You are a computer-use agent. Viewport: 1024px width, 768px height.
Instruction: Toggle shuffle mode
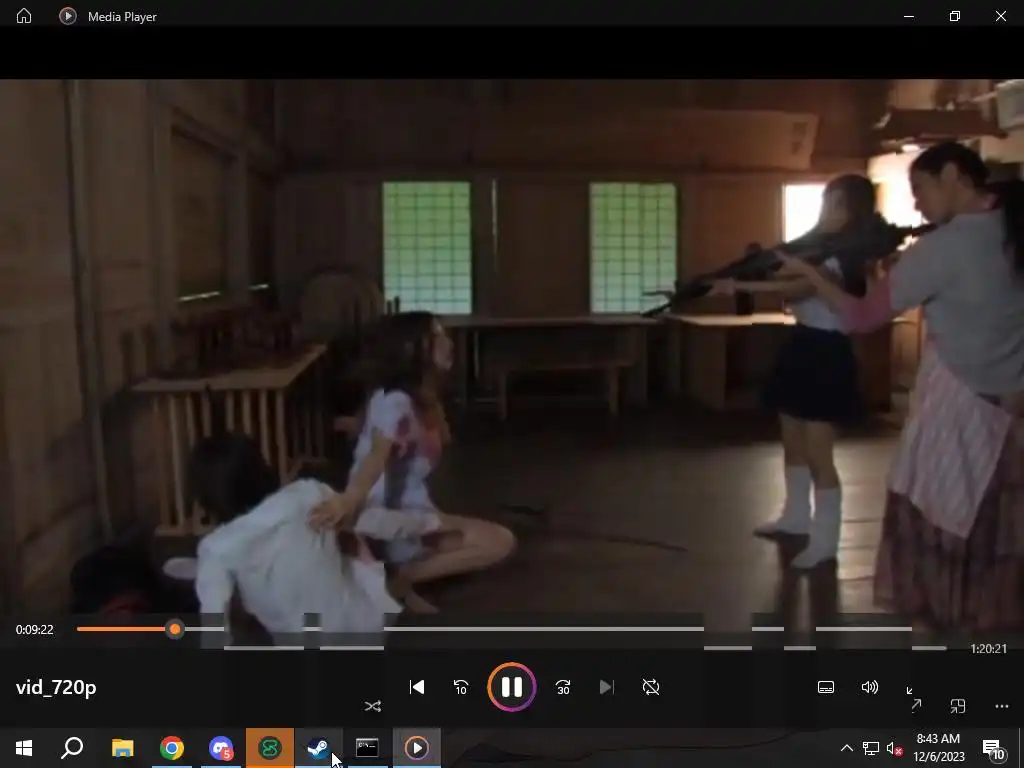coord(373,706)
